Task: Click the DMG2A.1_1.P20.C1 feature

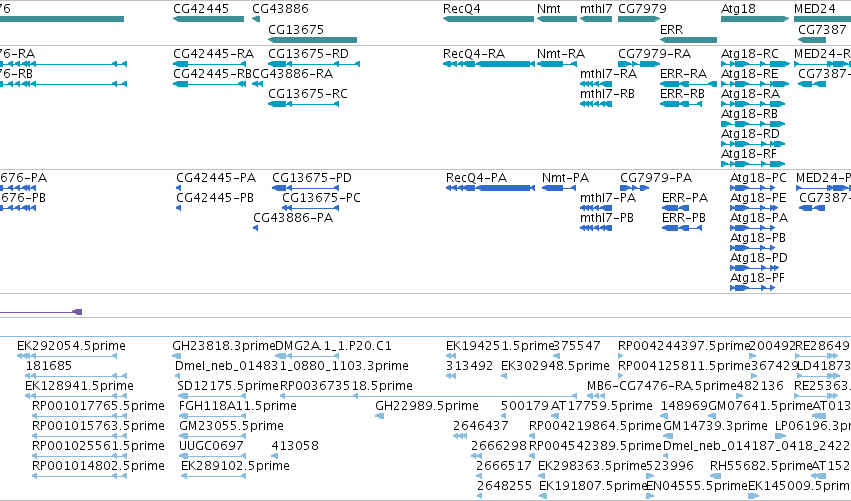Action: point(307,356)
